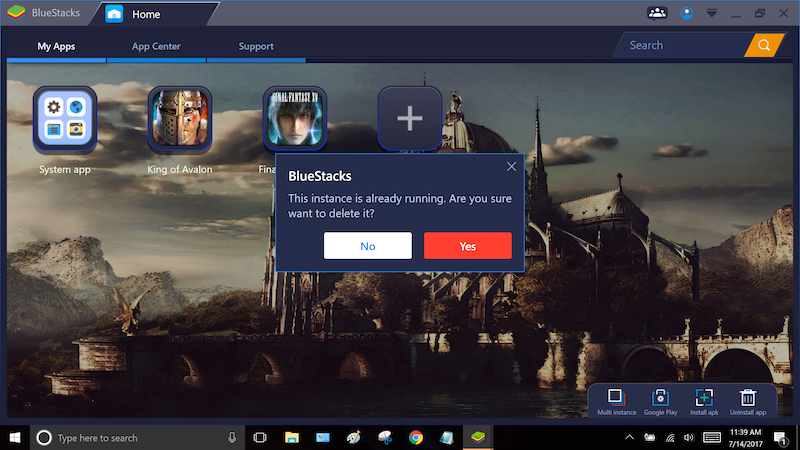Click the BlueStacks logo in title bar
800x450 pixels.
16,13
